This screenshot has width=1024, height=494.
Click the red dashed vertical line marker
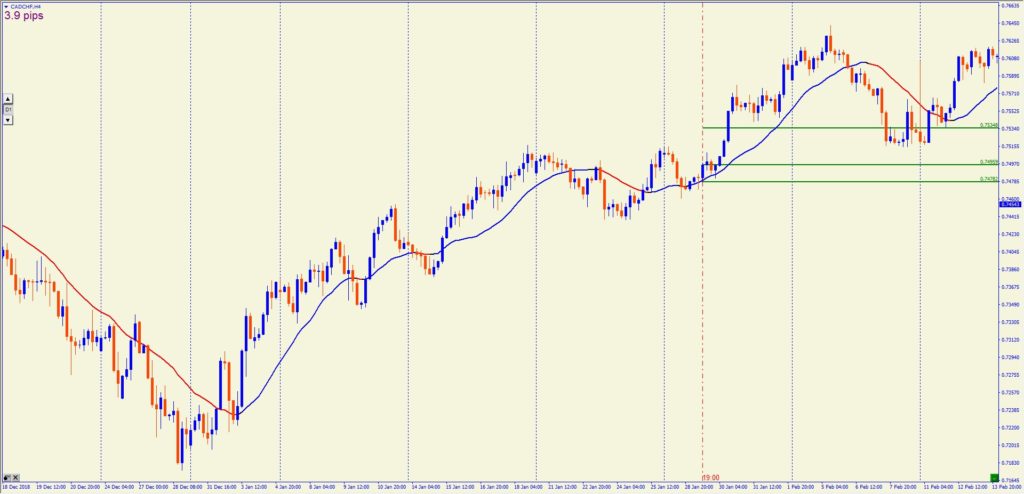click(703, 300)
